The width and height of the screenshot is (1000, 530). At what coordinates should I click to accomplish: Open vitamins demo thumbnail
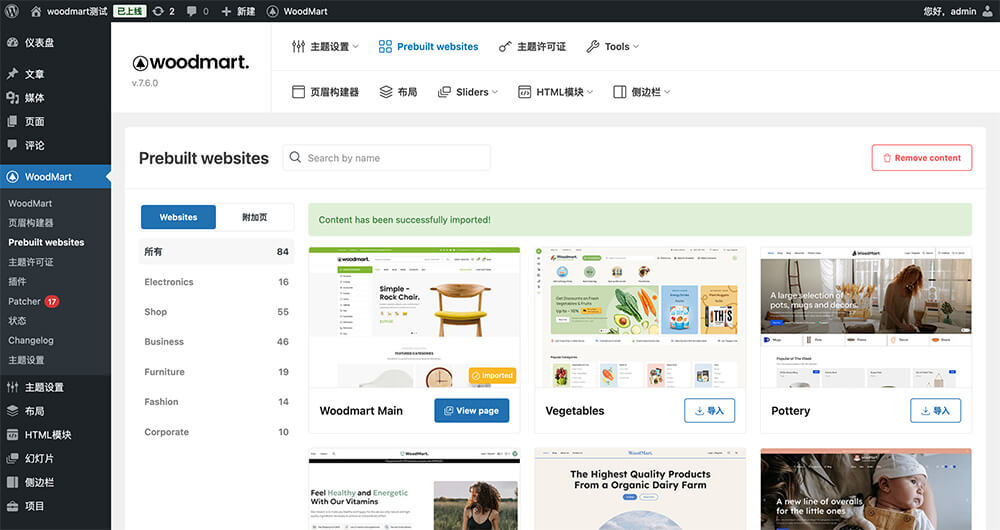click(414, 489)
